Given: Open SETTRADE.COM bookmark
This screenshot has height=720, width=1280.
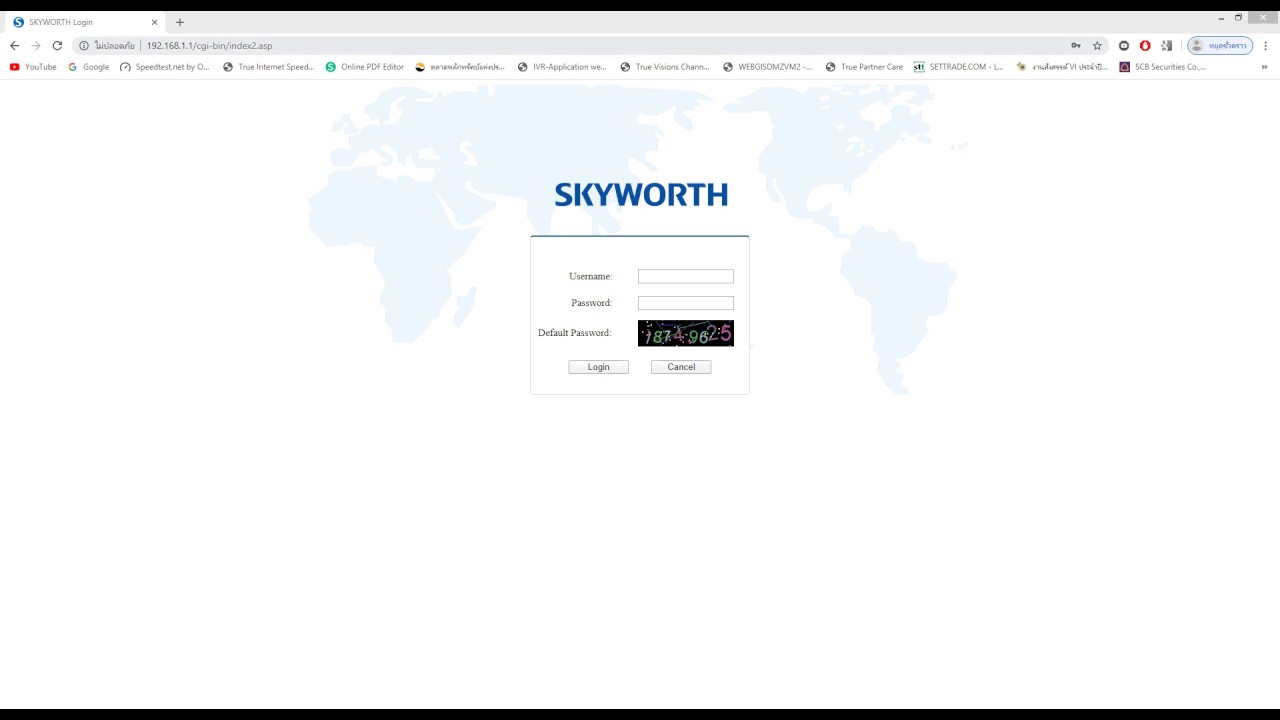Looking at the screenshot, I should coord(959,67).
